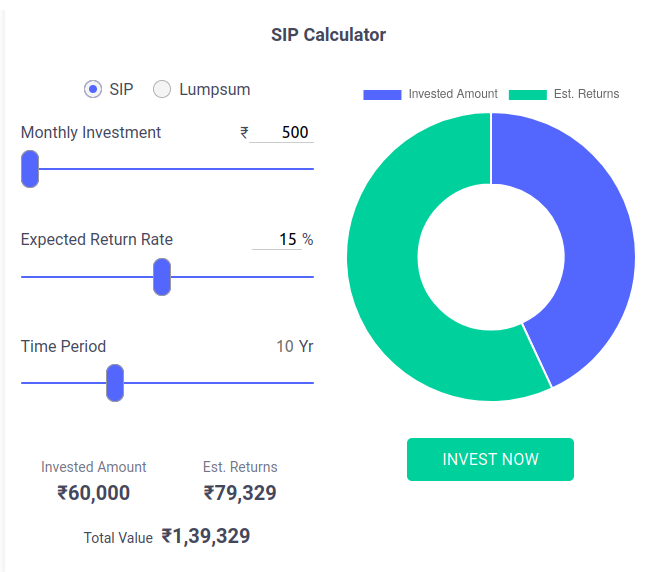
Task: Choose the Lumpsum radio option
Action: 162,89
